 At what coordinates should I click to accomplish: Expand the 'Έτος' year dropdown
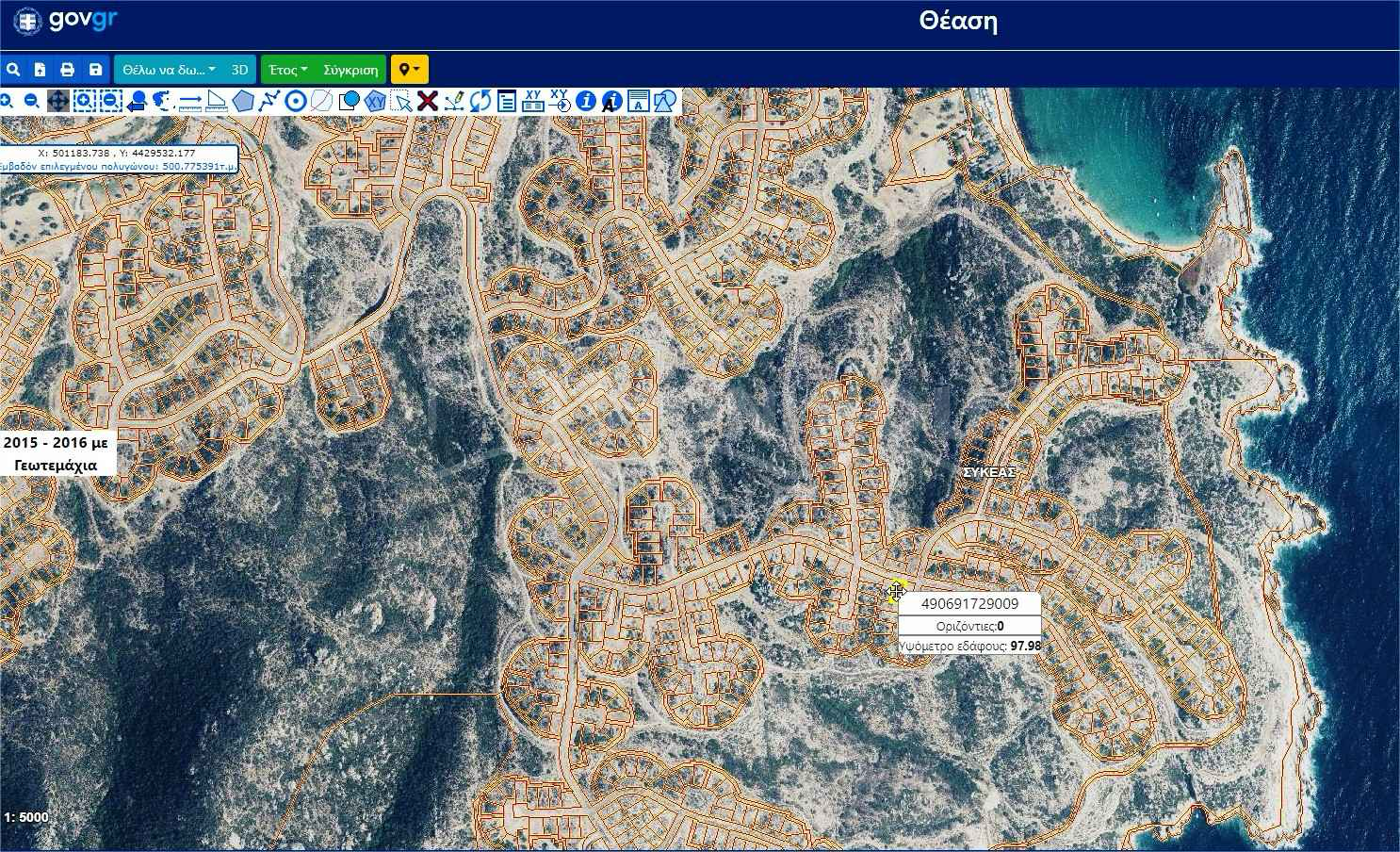(287, 70)
